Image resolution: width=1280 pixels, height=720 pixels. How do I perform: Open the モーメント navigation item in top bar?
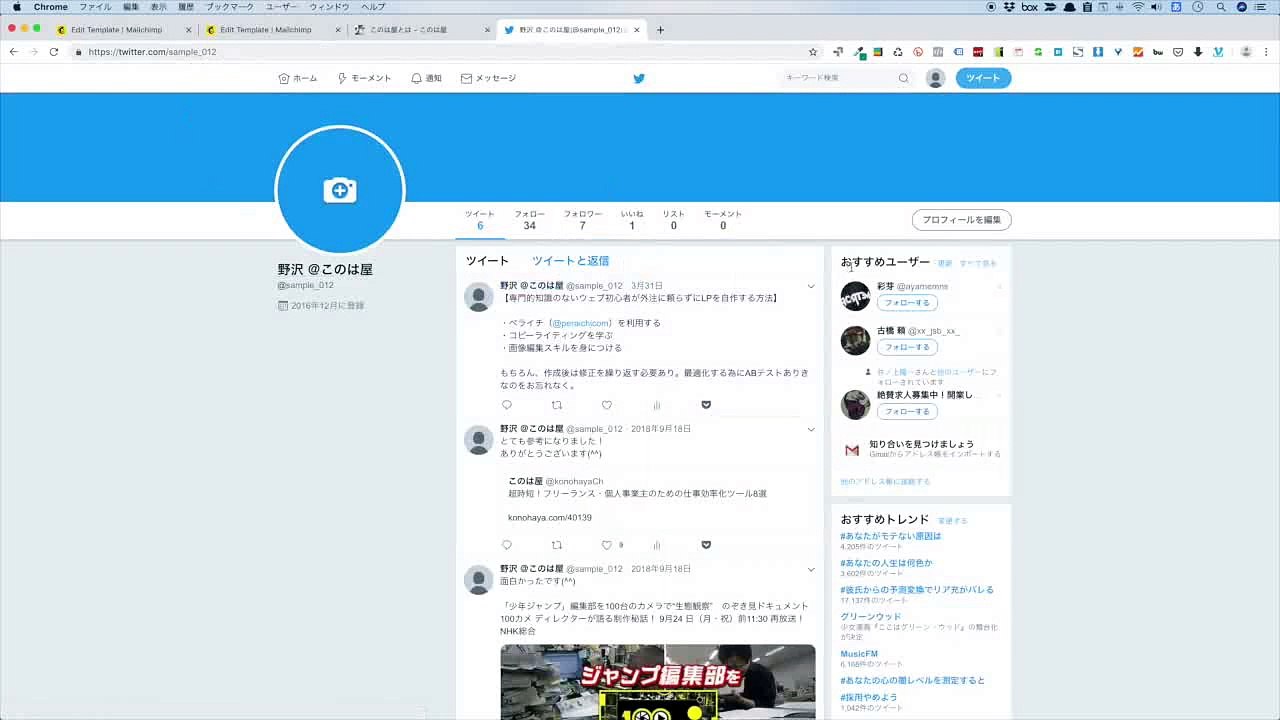(364, 78)
